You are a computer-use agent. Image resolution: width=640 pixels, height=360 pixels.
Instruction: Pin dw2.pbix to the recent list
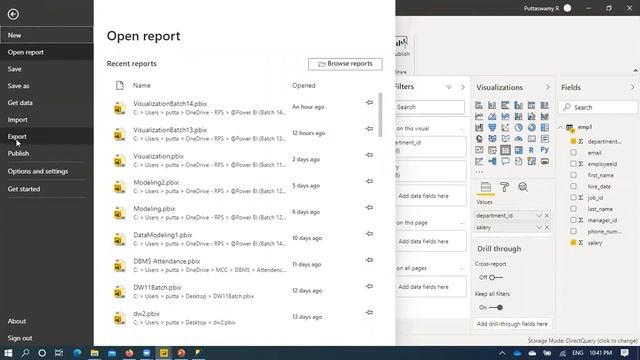pyautogui.click(x=369, y=313)
